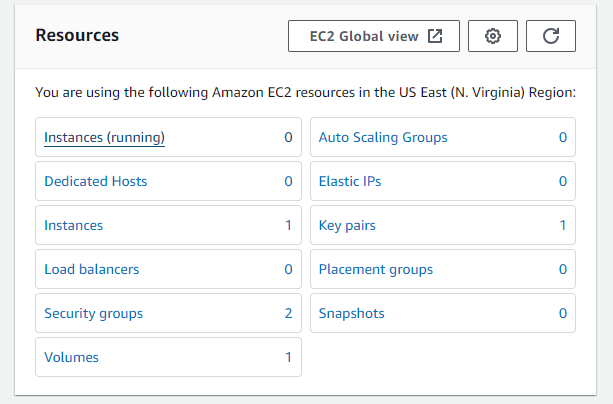The height and width of the screenshot is (404, 613).
Task: Go to Dedicated Hosts
Action: [96, 181]
